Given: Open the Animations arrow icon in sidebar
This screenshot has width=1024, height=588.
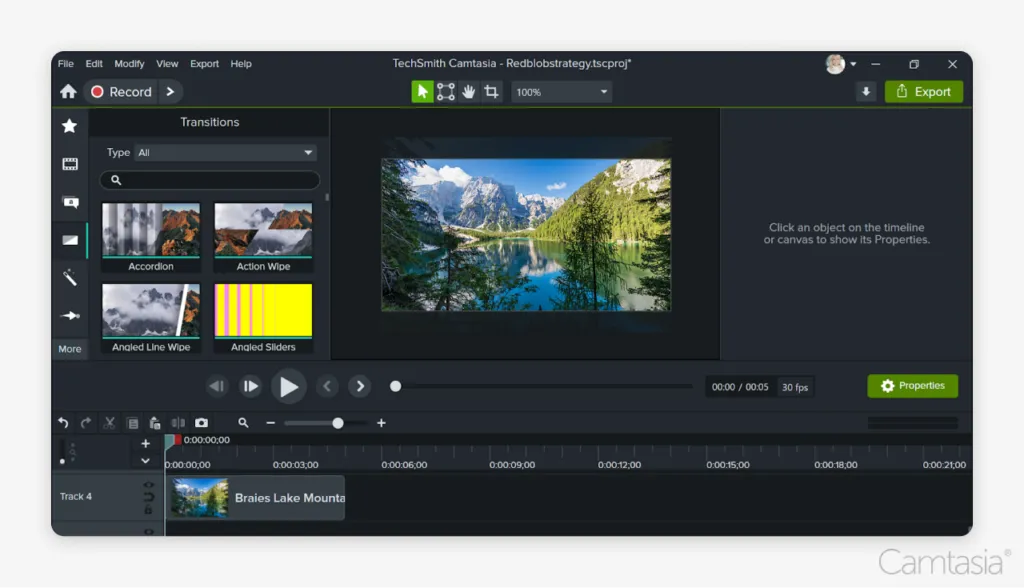Looking at the screenshot, I should click(x=70, y=316).
